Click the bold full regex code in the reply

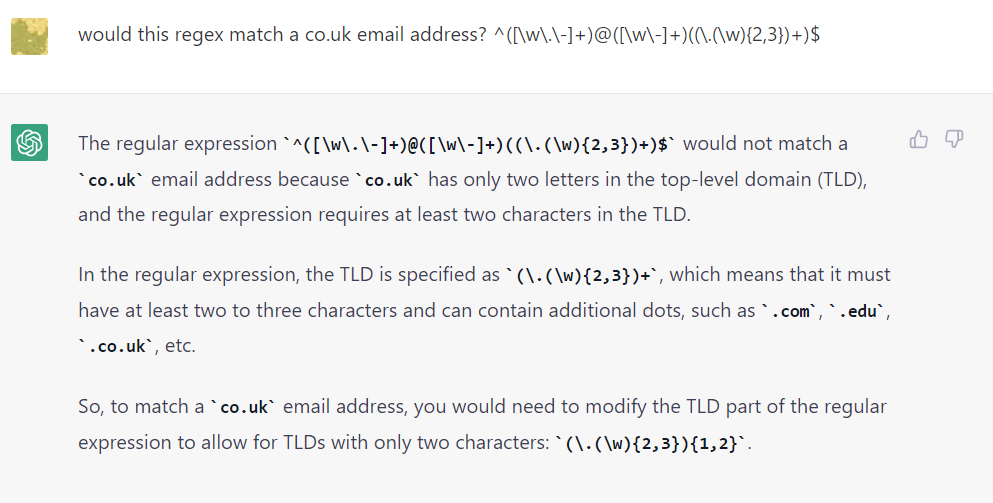pyautogui.click(x=480, y=144)
